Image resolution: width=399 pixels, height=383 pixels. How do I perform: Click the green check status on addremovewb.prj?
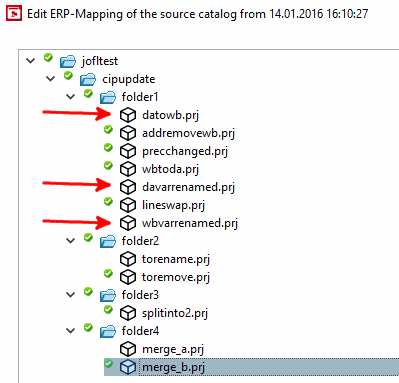(108, 129)
